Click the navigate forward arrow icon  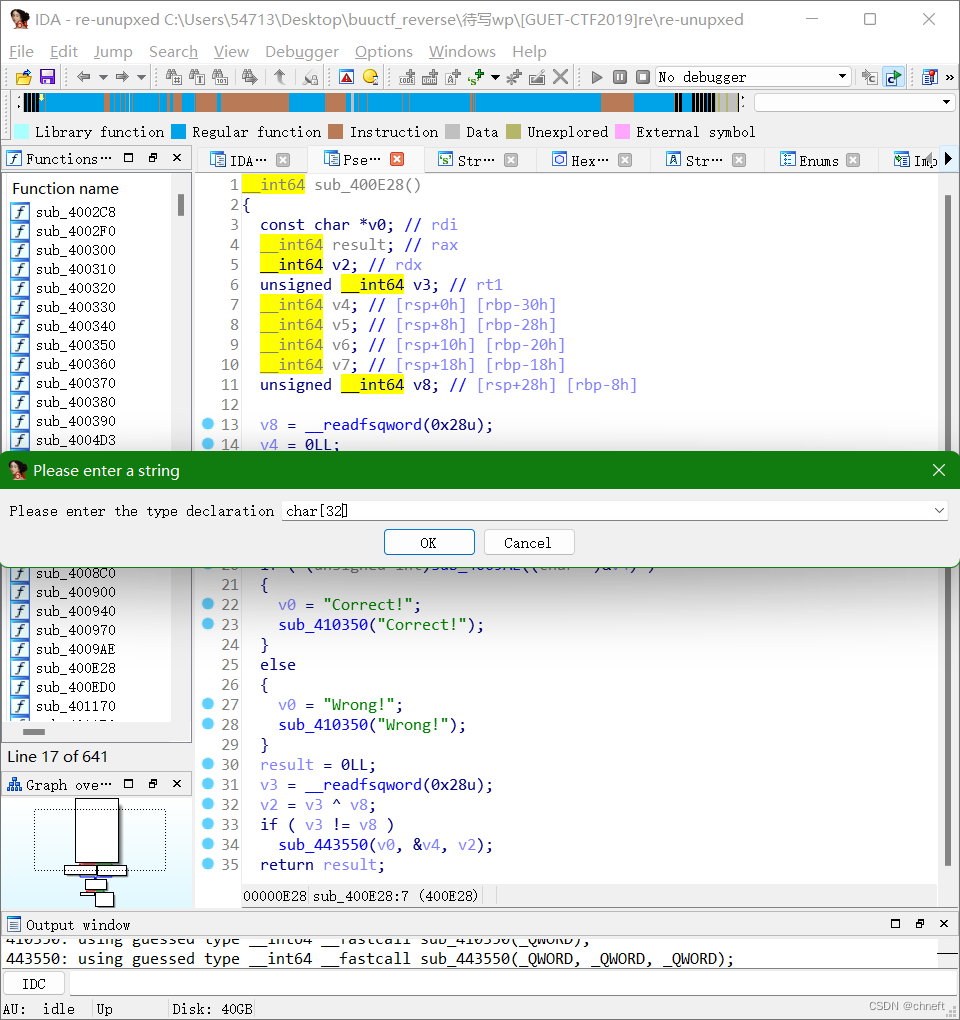point(122,77)
